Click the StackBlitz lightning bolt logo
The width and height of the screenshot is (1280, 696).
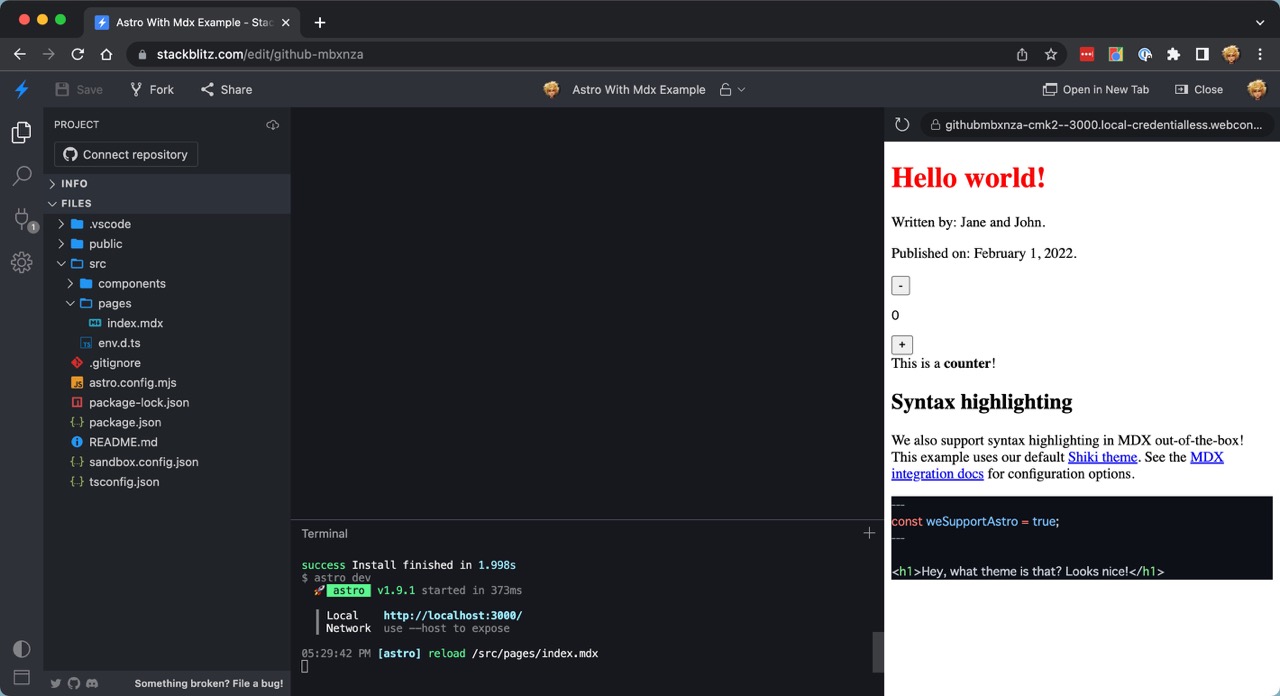[21, 90]
